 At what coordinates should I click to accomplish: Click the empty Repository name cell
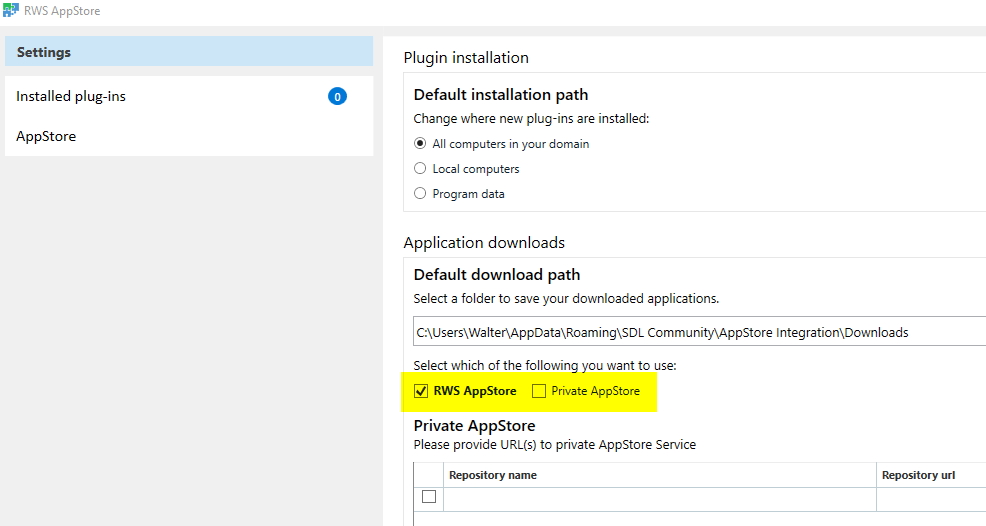click(x=660, y=499)
